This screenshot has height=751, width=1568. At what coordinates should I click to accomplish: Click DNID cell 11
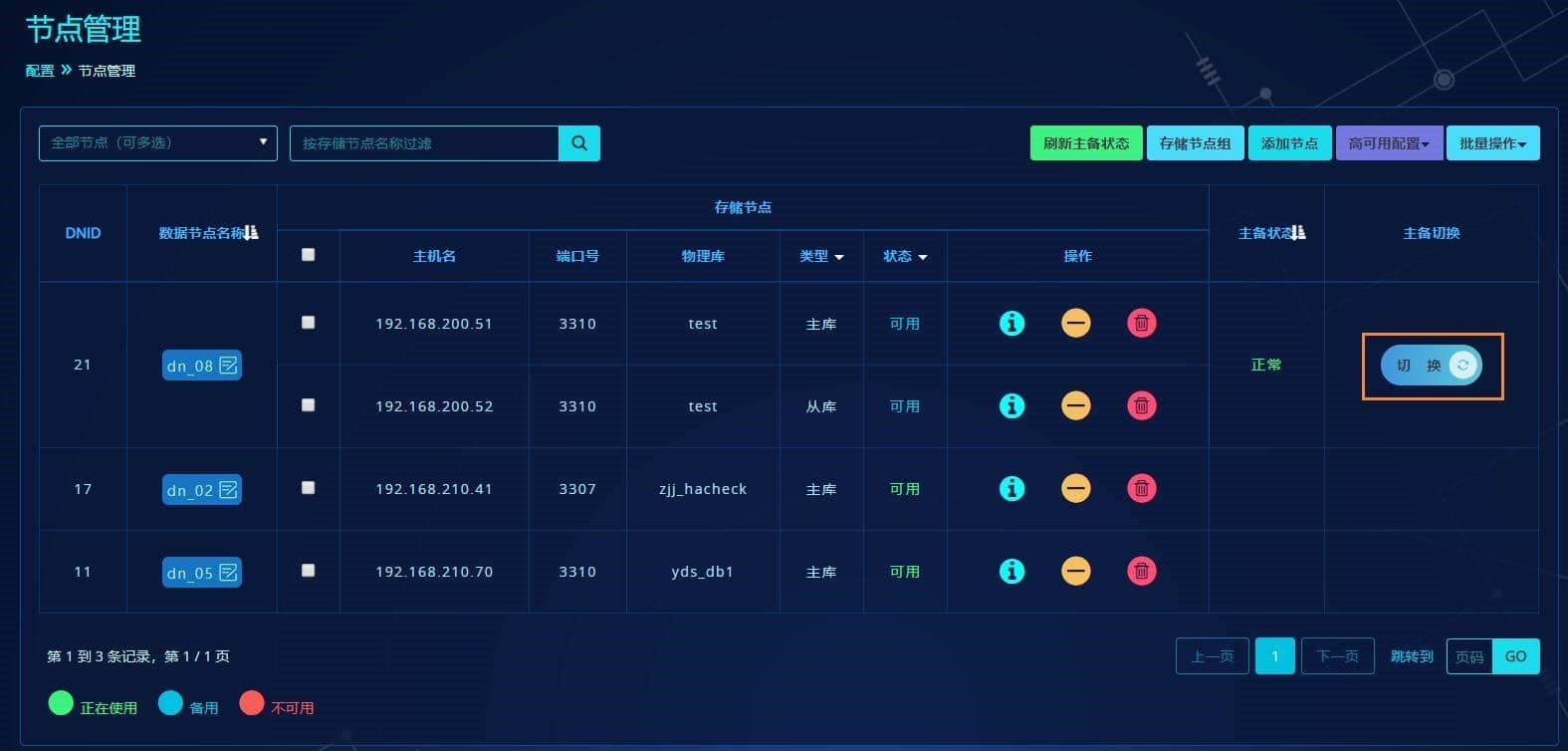[x=83, y=572]
